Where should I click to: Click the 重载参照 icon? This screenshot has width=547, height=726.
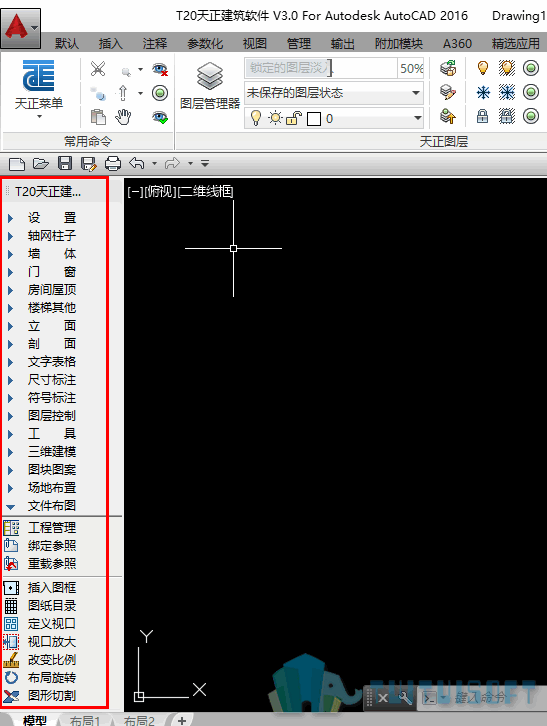(11, 564)
